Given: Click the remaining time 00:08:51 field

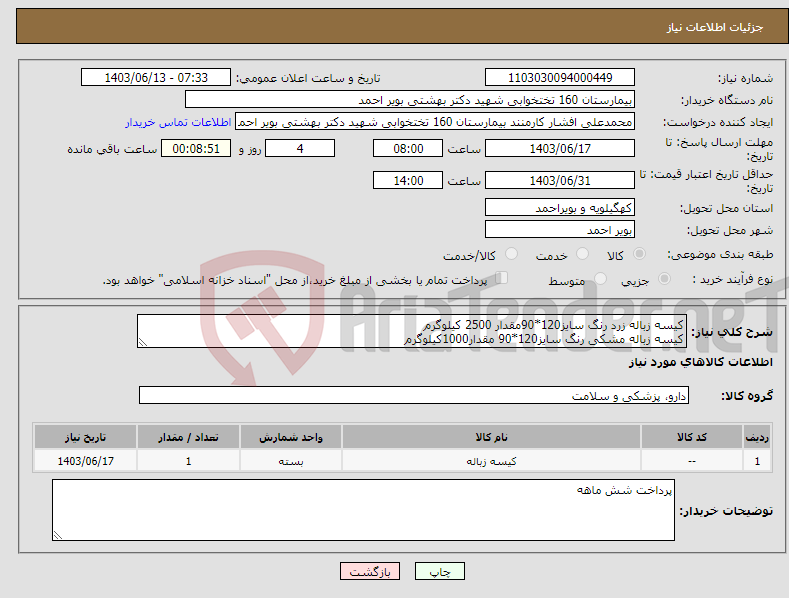Looking at the screenshot, I should pyautogui.click(x=196, y=148).
